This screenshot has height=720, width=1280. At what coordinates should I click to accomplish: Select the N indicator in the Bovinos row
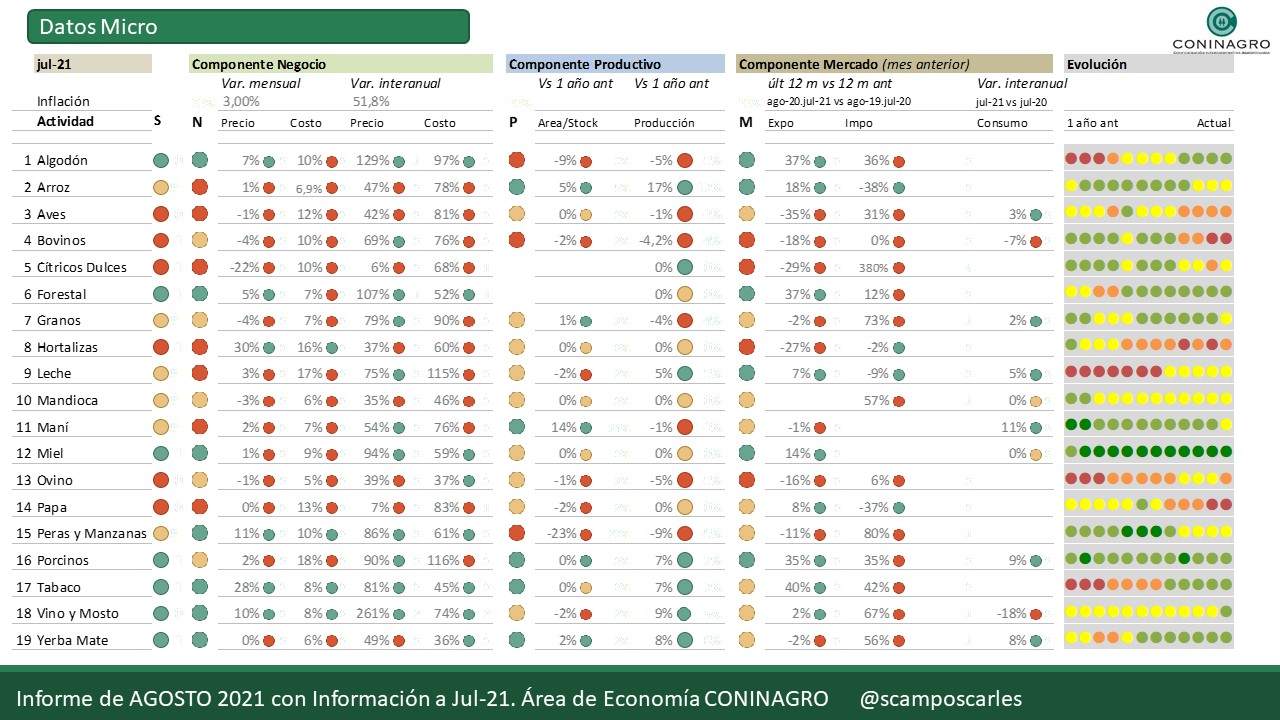pos(199,240)
